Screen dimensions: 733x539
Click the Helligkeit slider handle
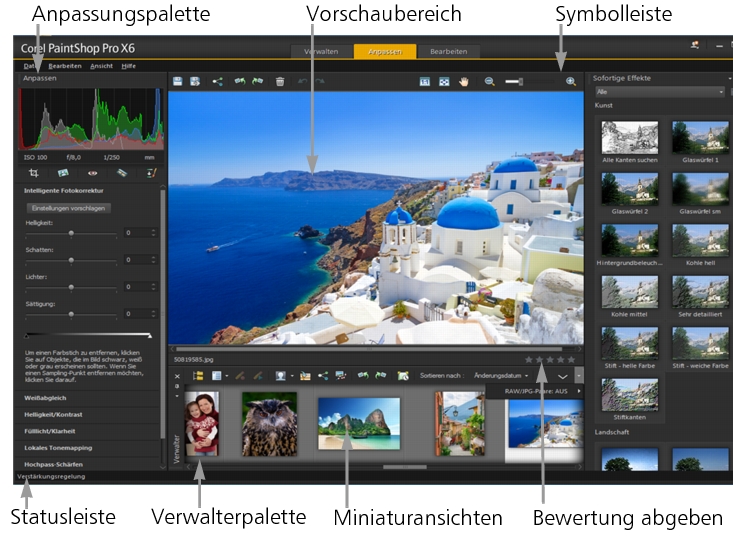(x=71, y=232)
